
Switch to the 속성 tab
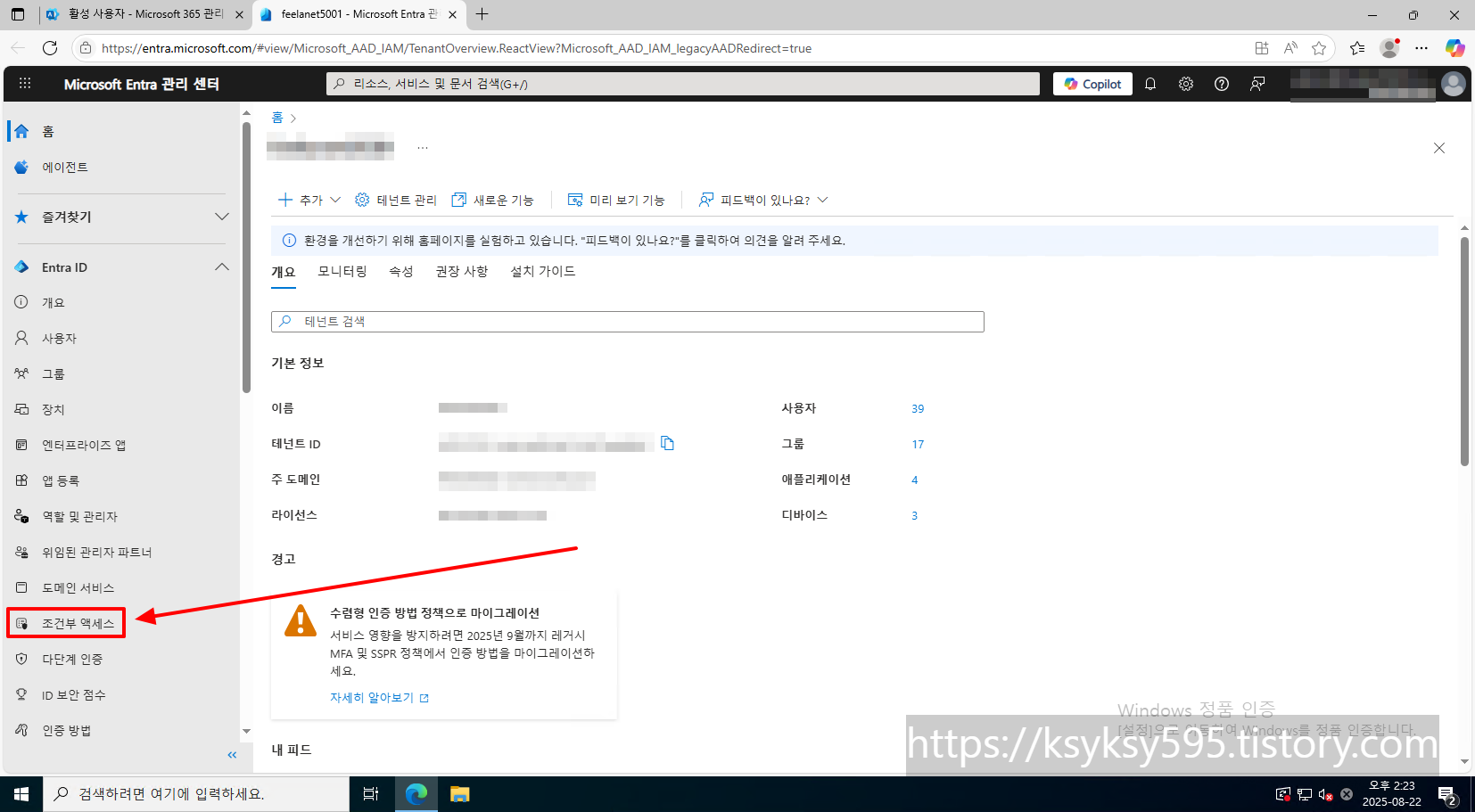[401, 271]
